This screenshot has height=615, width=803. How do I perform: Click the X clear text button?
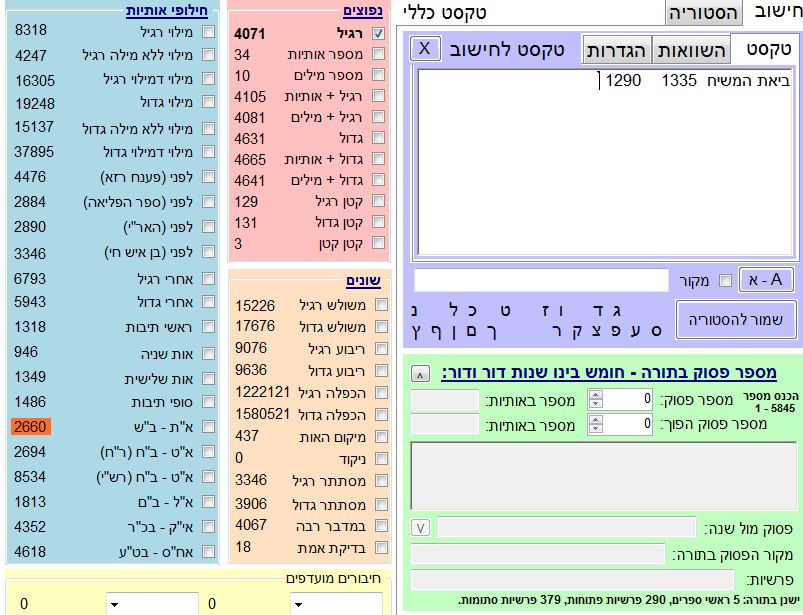point(425,48)
